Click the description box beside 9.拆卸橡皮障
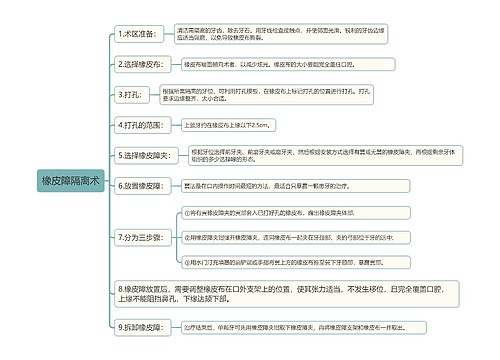500x360 pixels. (x=304, y=327)
